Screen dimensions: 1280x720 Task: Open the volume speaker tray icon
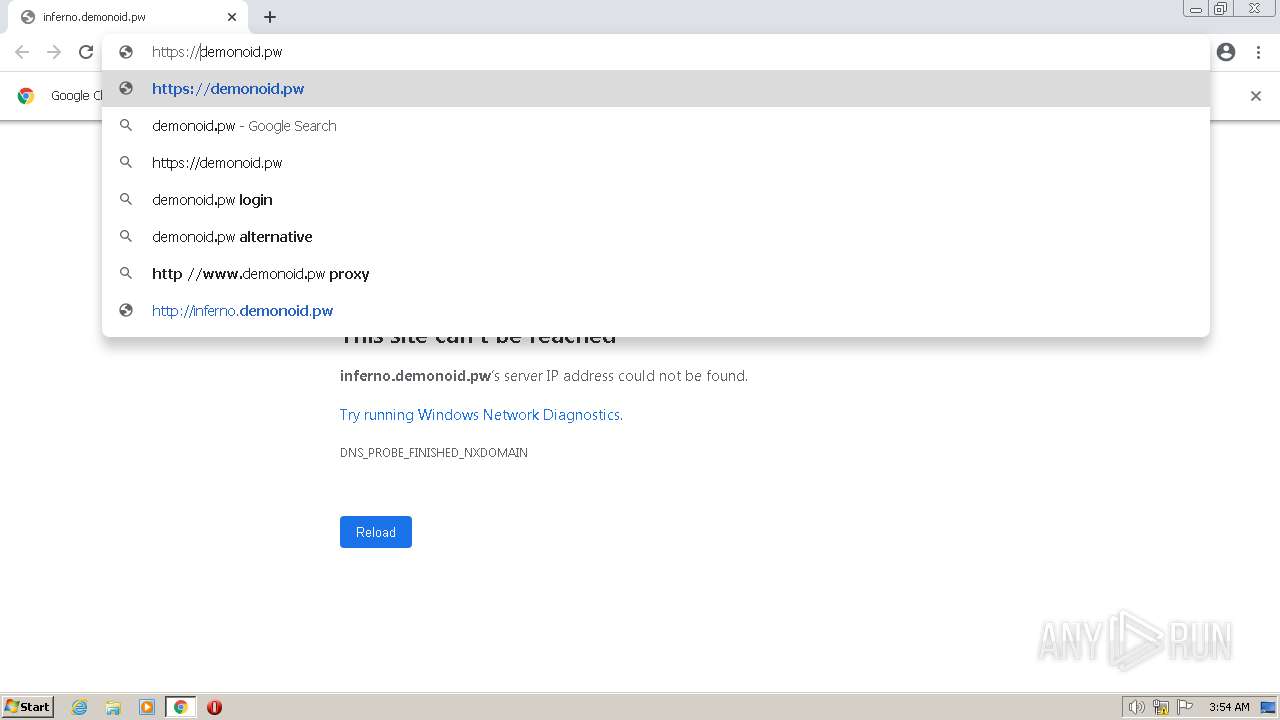(1136, 707)
